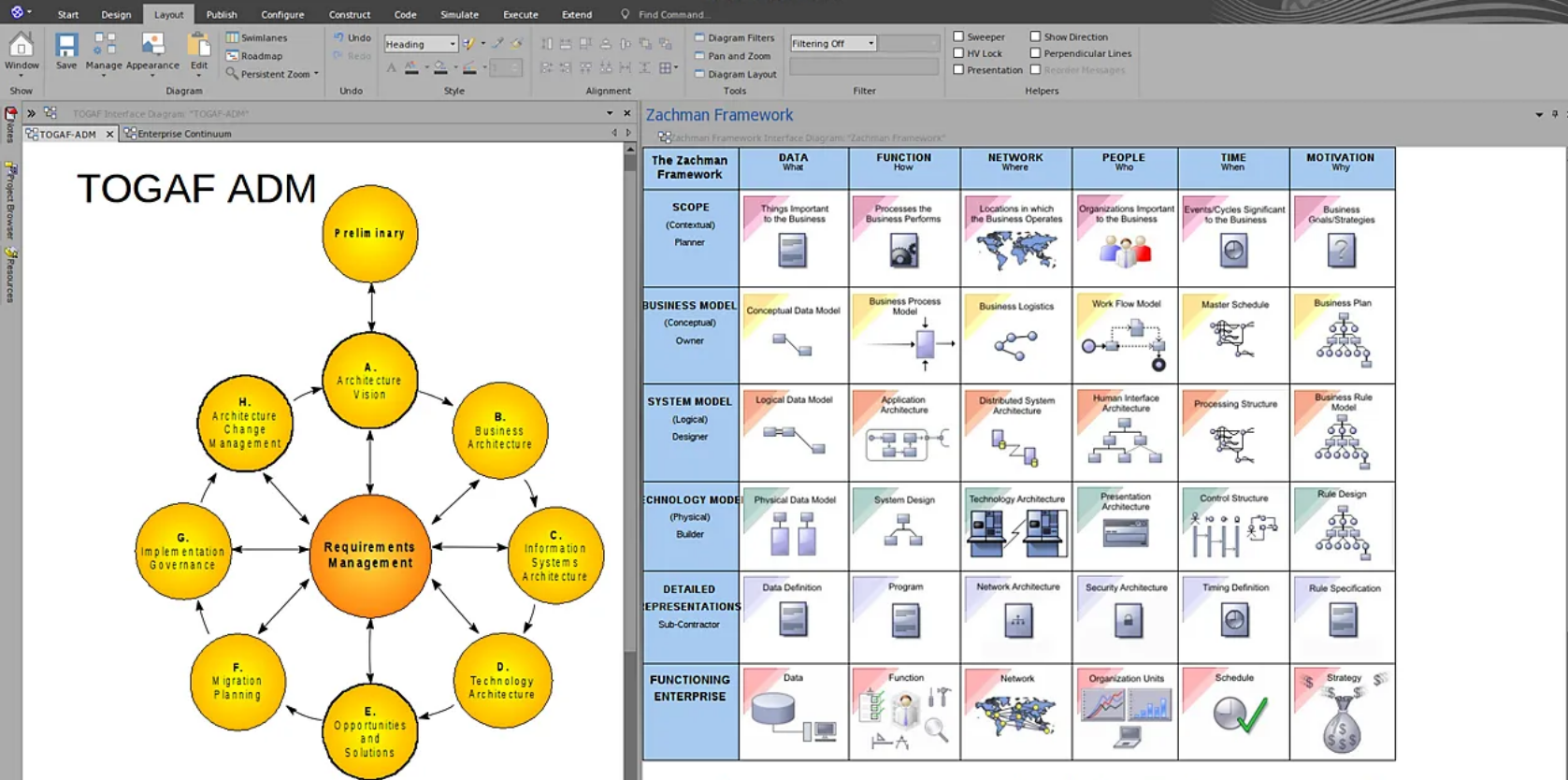Enable the Sweeper checkbox

tap(958, 36)
